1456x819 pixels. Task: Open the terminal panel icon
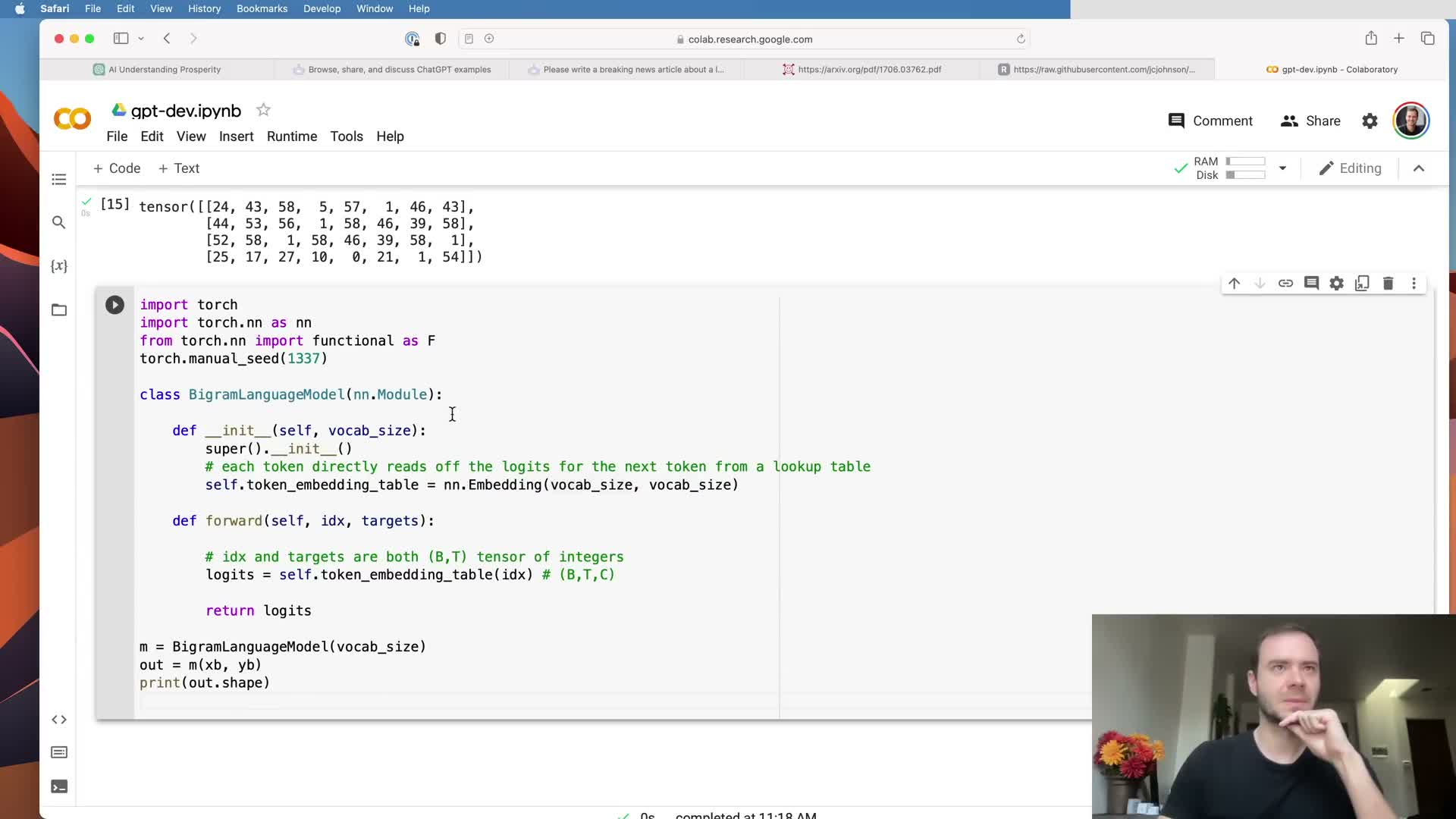click(59, 786)
